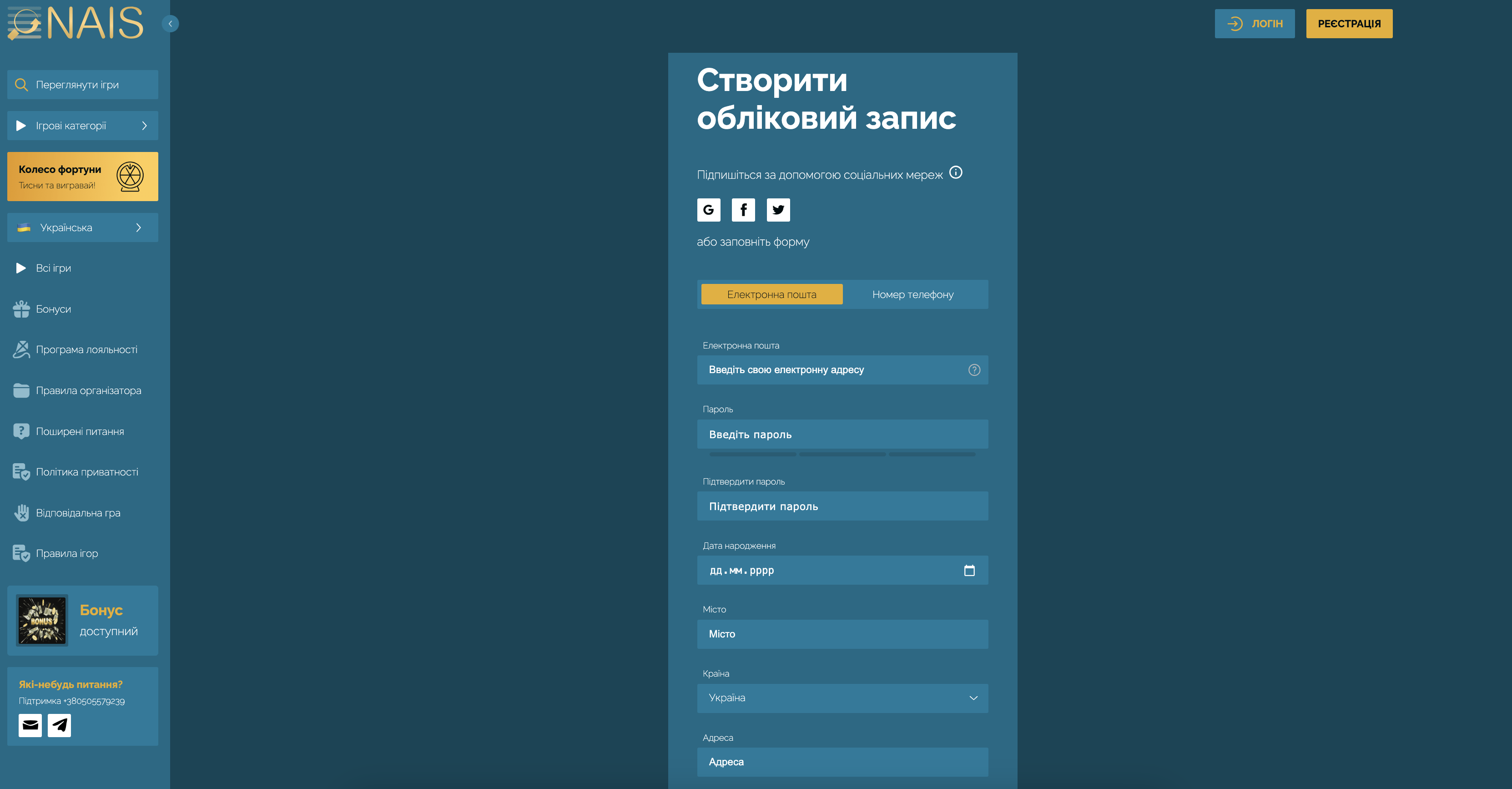The image size is (1512, 789).
Task: Click the Бонус доступний thumbnail
Action: (42, 621)
